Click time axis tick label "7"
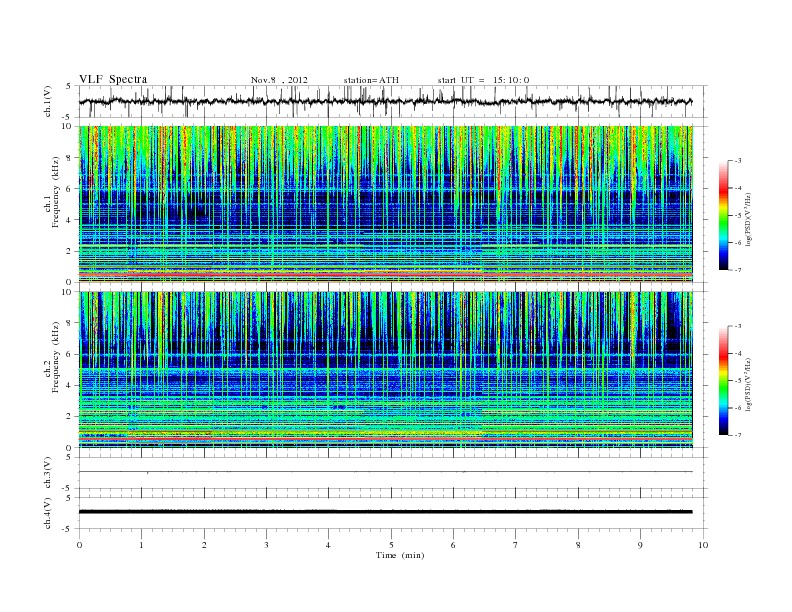Image resolution: width=792 pixels, height=612 pixels. [516, 545]
